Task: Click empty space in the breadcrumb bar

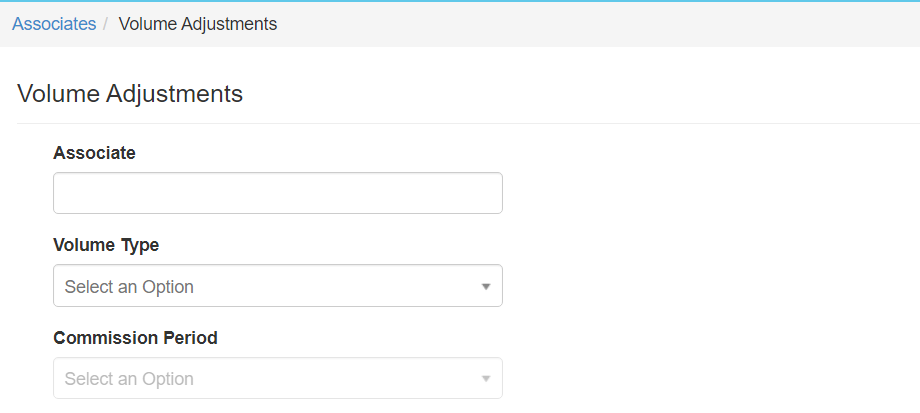Action: pyautogui.click(x=600, y=24)
